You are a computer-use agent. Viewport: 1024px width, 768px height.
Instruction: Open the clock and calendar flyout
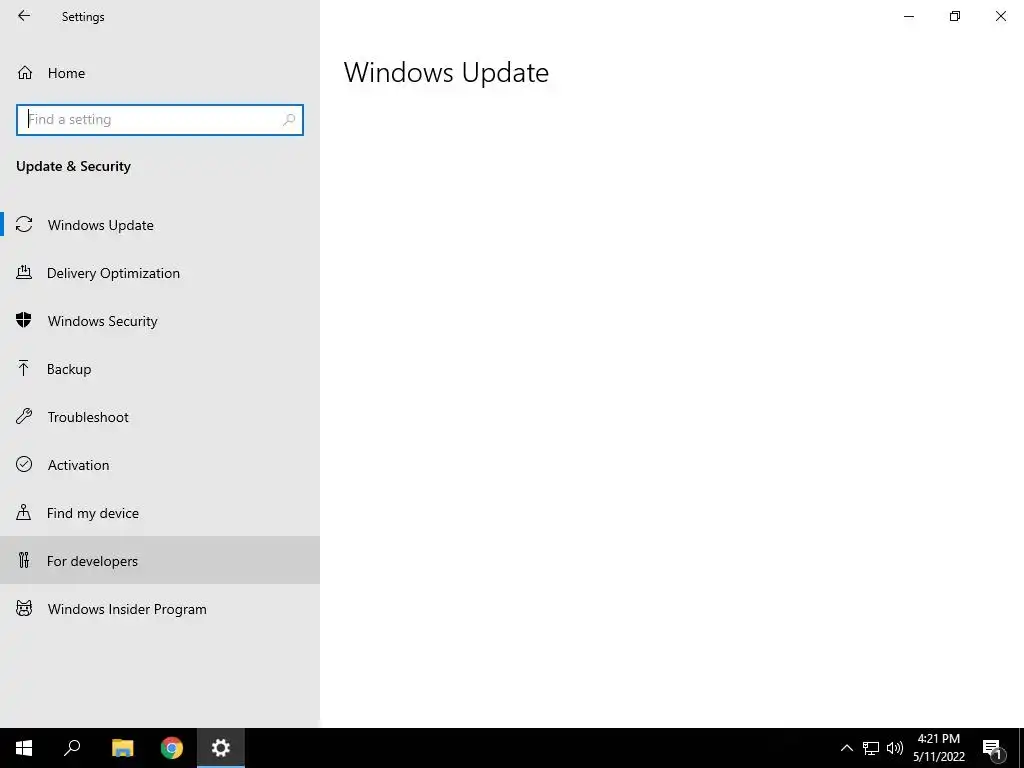[x=938, y=748]
